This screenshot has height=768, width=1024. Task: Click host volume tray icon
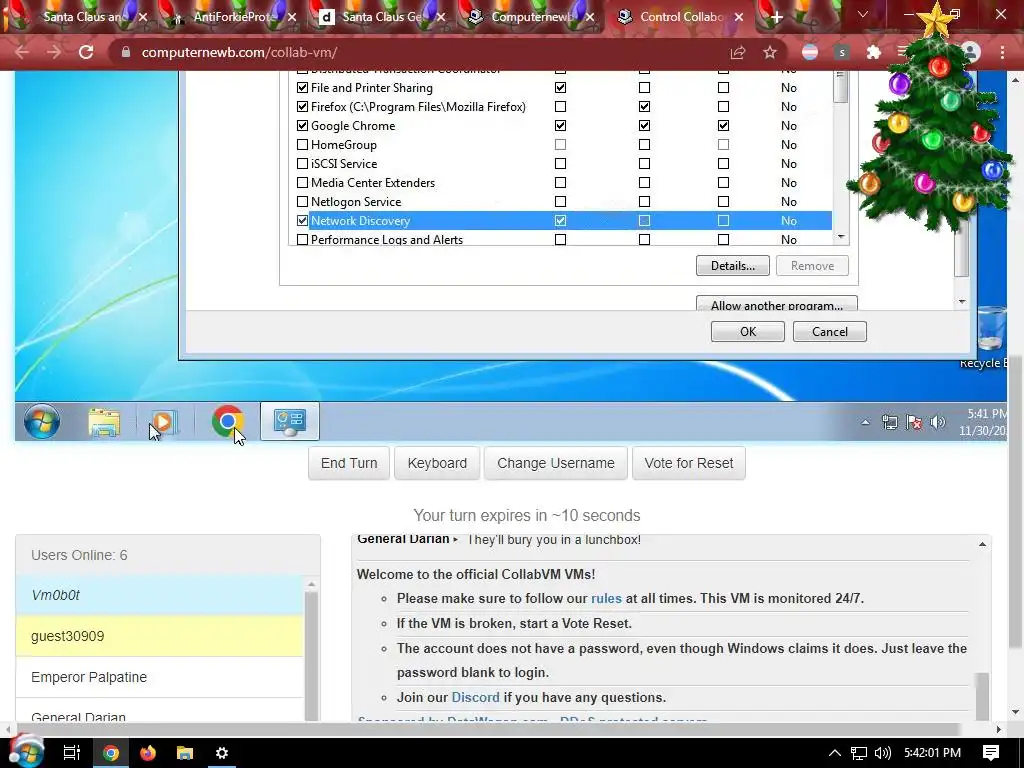[x=882, y=753]
